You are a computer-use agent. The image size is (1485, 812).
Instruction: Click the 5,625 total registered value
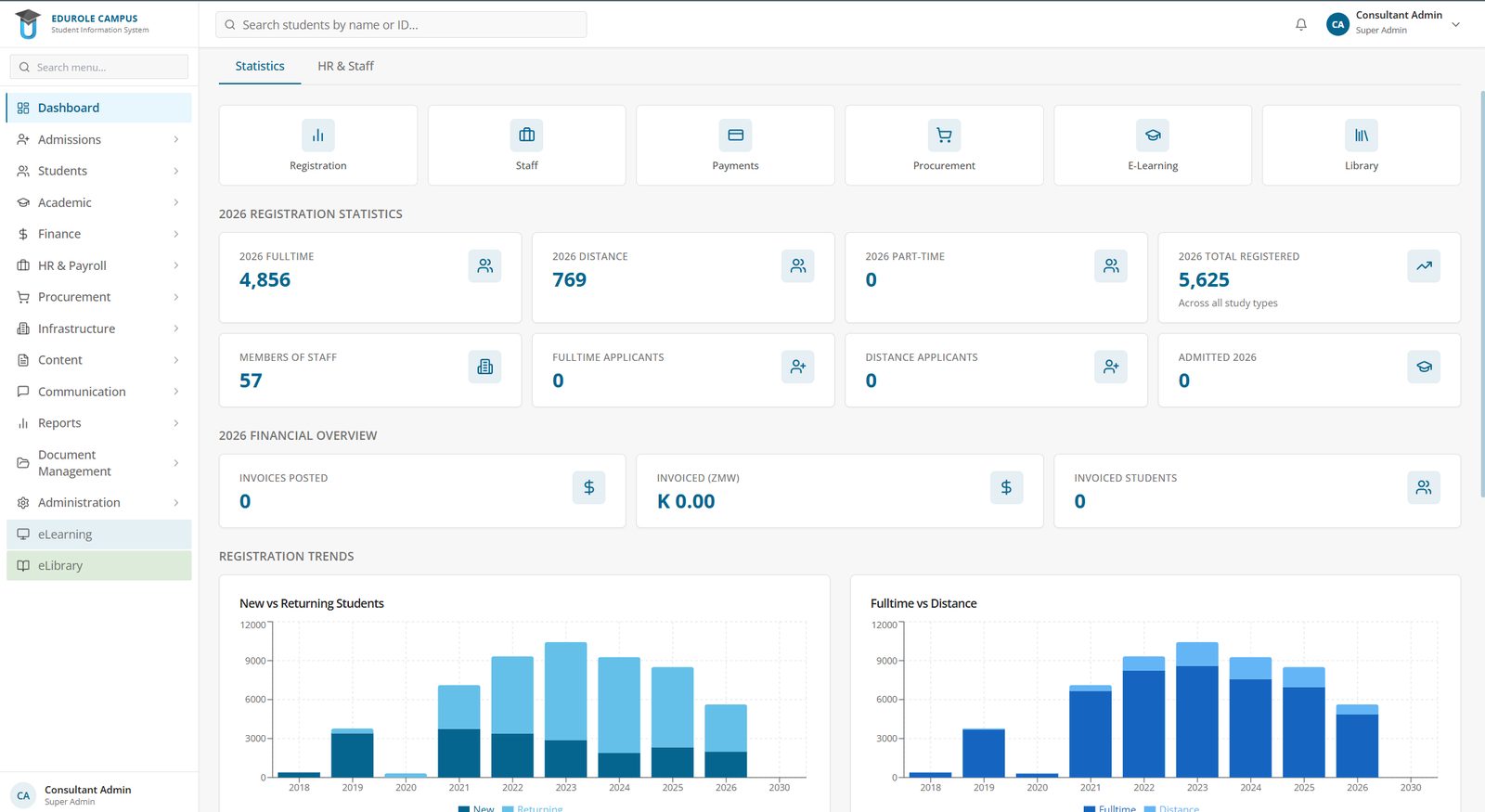[1204, 280]
